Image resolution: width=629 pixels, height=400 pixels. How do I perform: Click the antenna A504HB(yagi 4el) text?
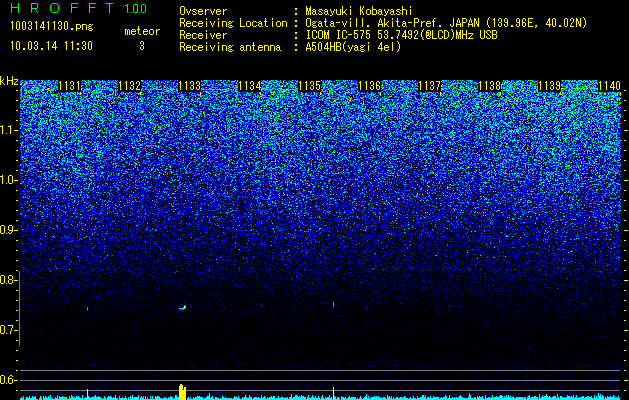tap(353, 47)
